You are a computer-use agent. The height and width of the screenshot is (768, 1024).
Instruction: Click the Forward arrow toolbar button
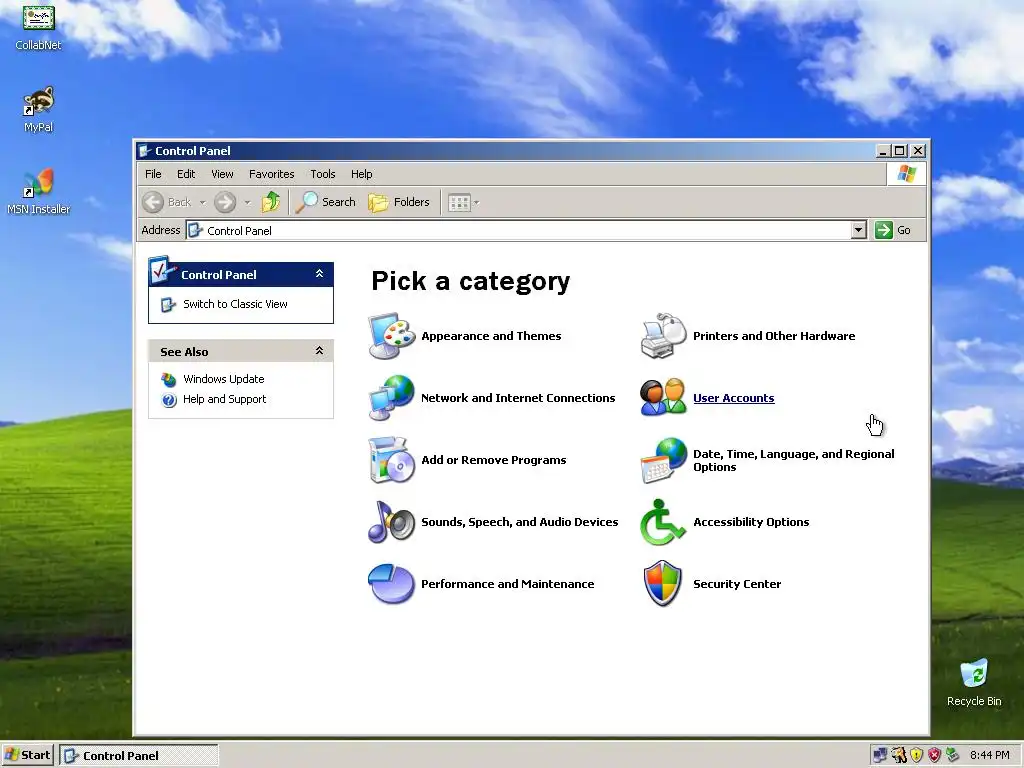[x=225, y=202]
